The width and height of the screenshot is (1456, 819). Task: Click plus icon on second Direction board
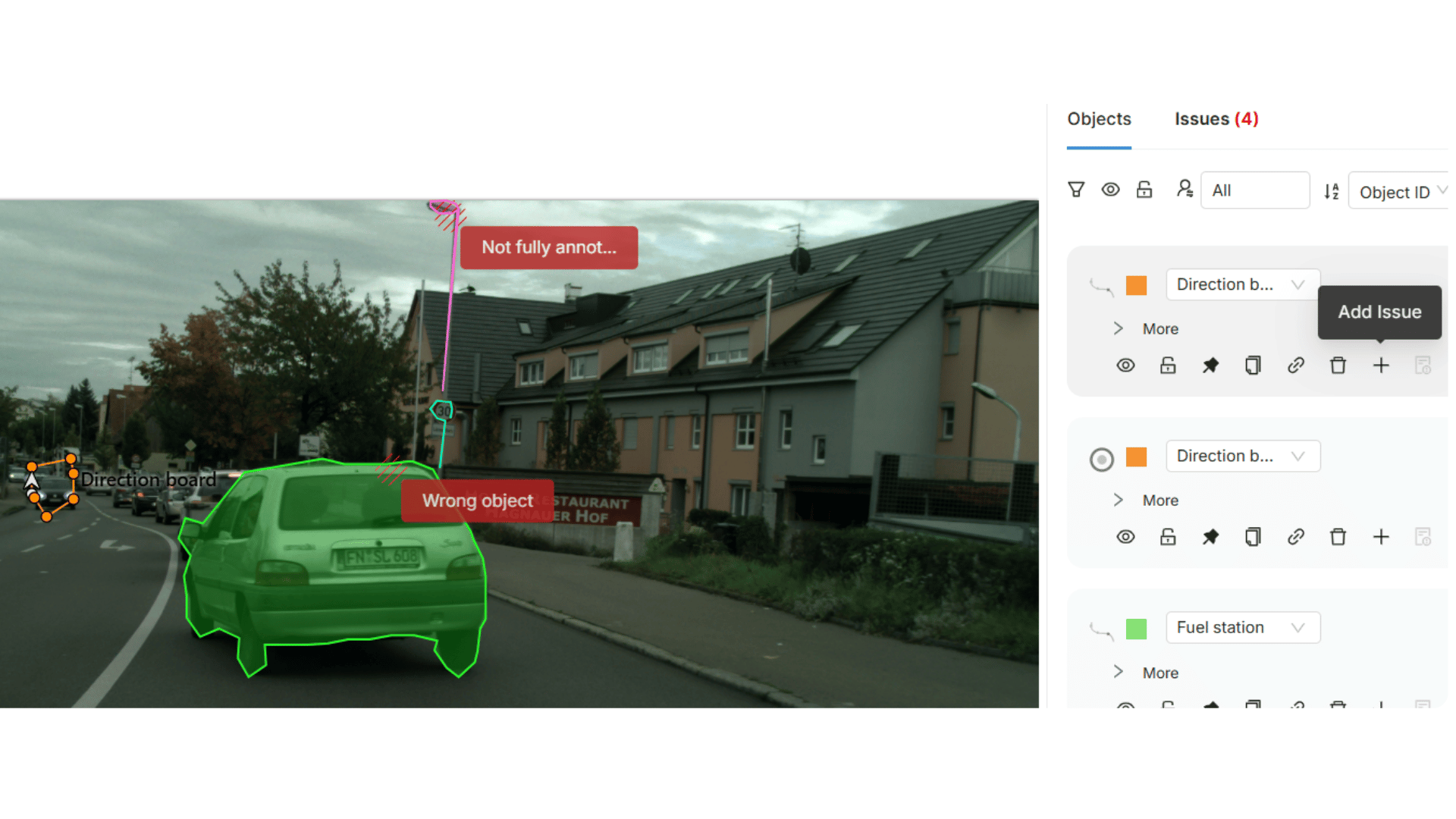pos(1381,537)
